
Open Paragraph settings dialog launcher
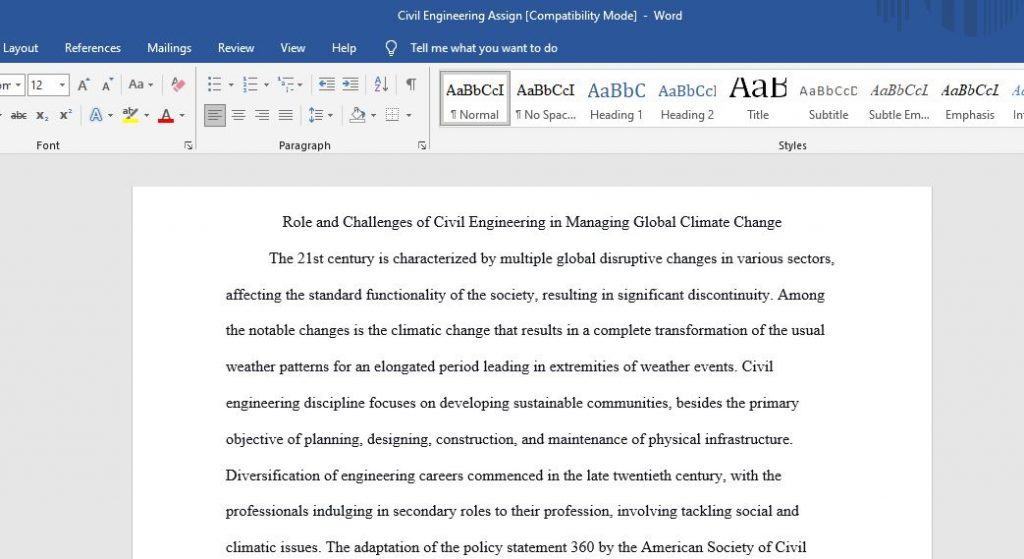point(422,146)
